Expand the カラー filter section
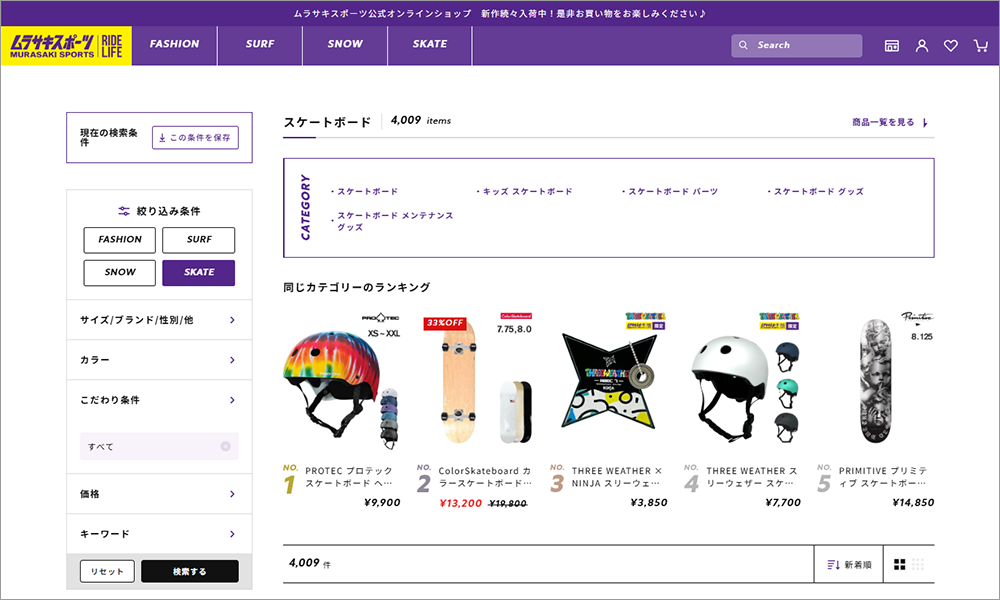1000x600 pixels. 158,360
